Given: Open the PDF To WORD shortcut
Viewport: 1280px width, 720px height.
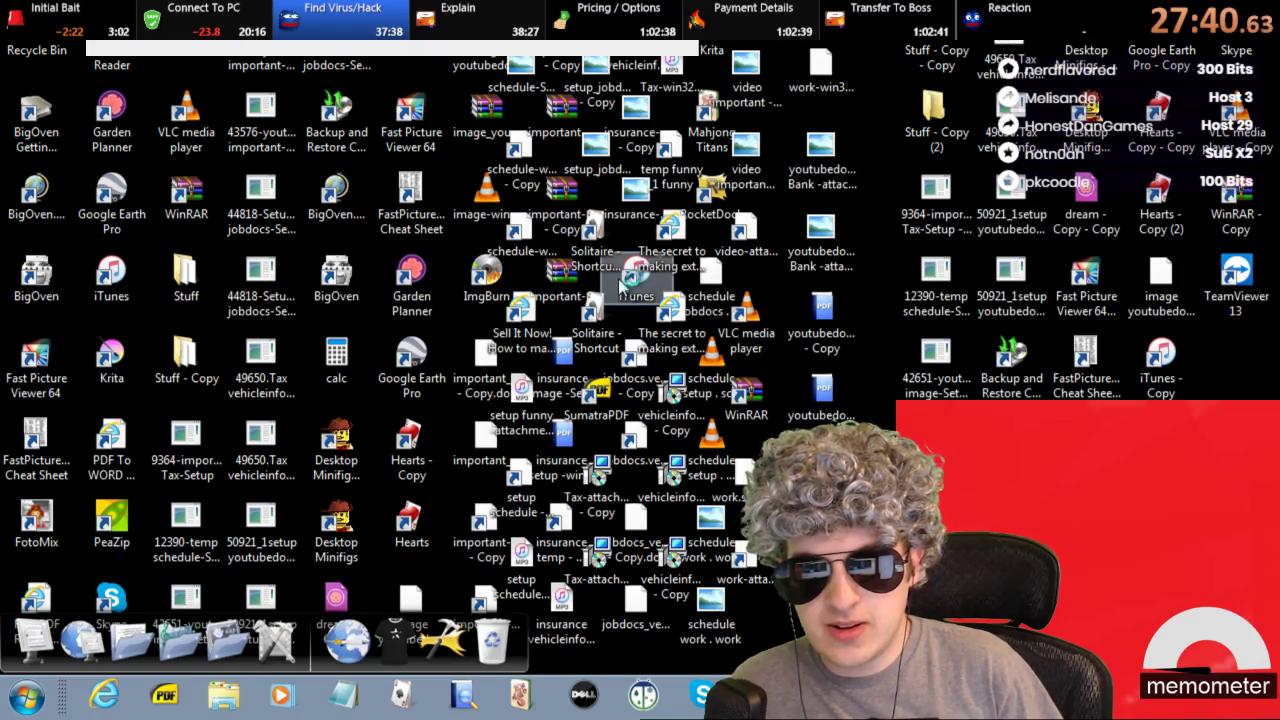Looking at the screenshot, I should [111, 451].
